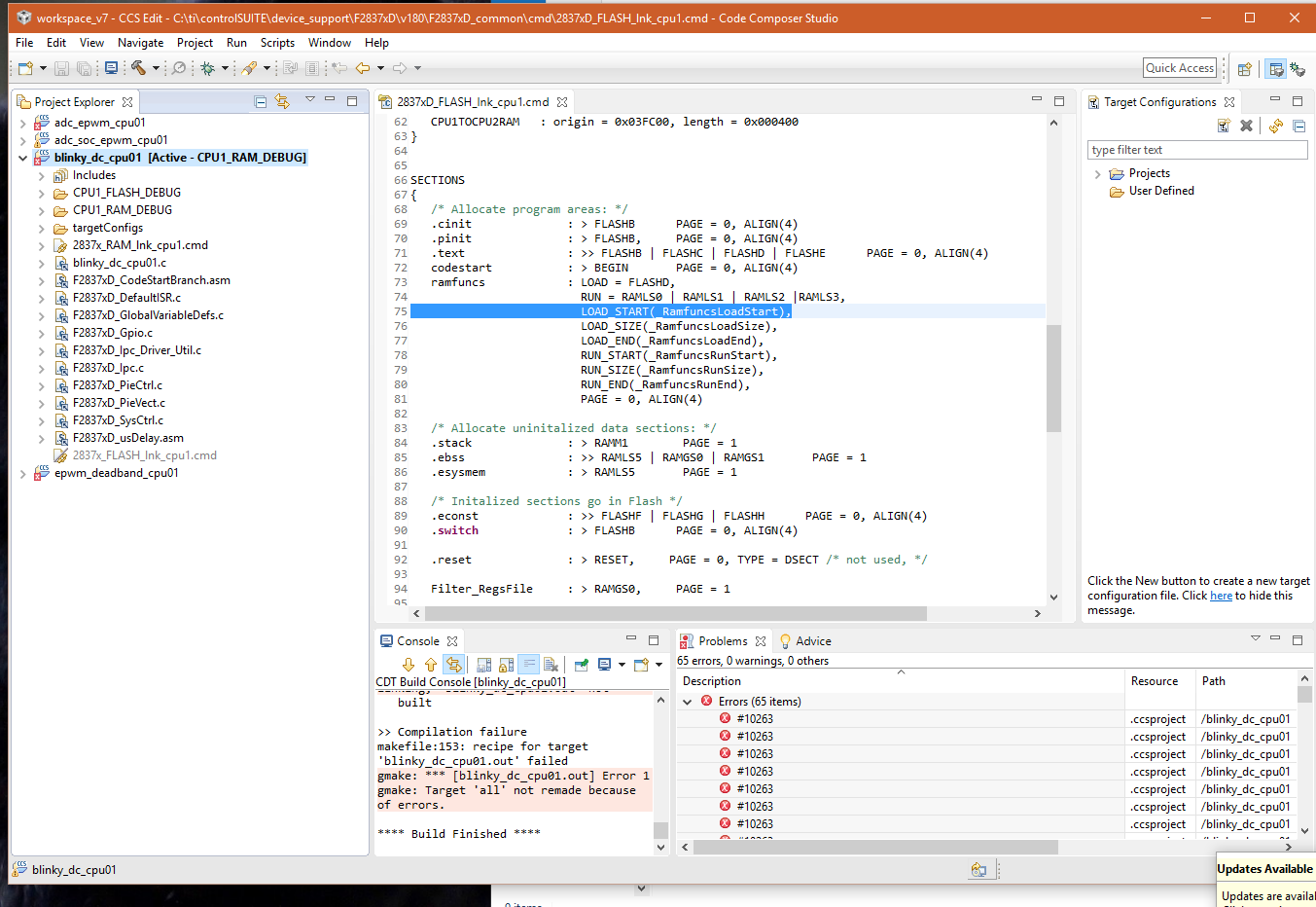Toggle Word Wrap in the Console toolbar
This screenshot has height=907, width=1316.
[x=528, y=665]
